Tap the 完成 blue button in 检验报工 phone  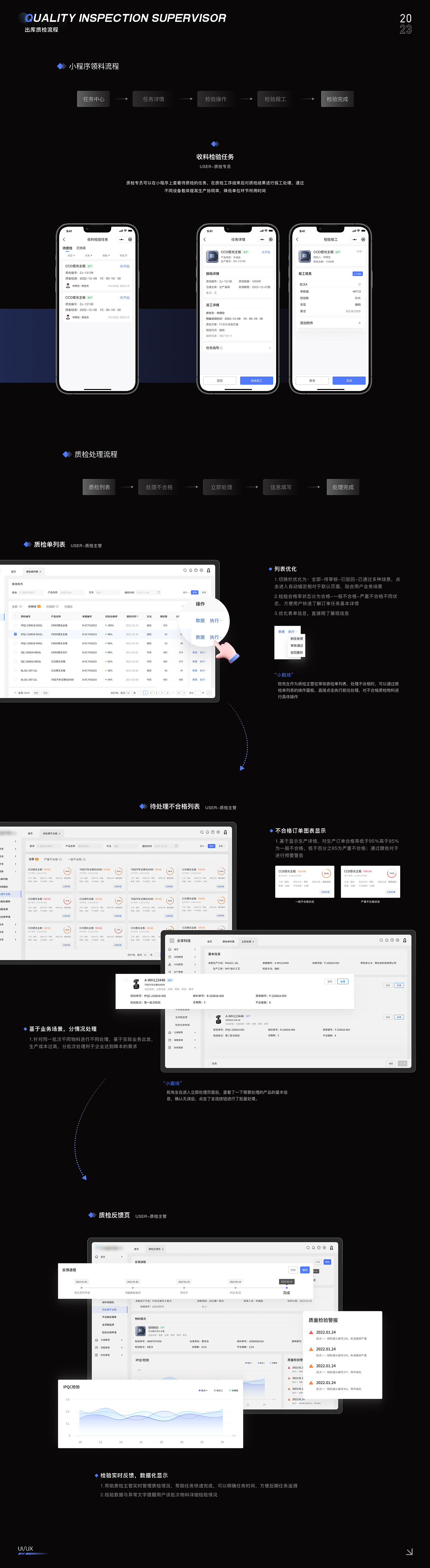click(x=349, y=381)
